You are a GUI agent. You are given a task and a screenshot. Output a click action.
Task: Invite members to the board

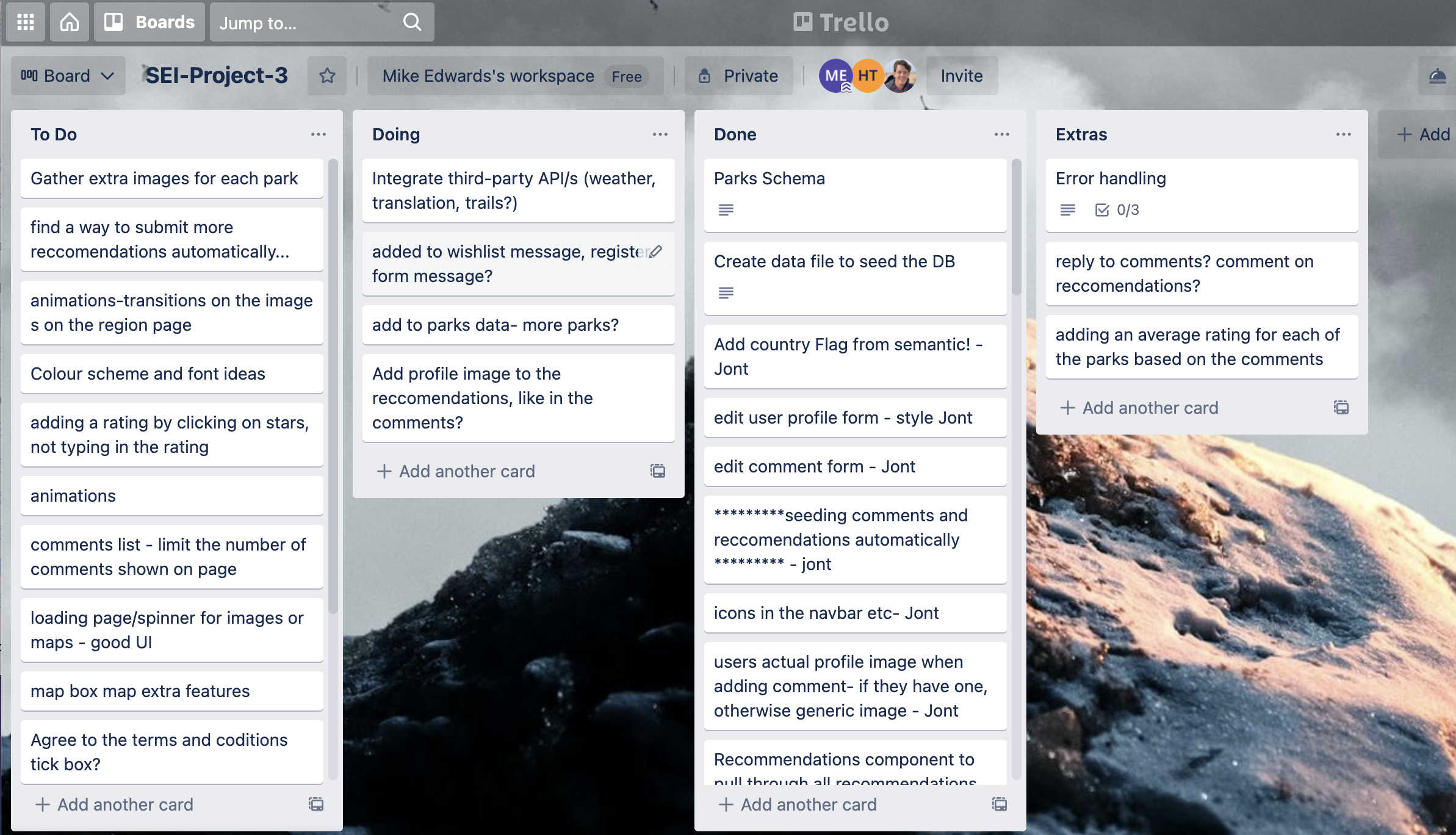pyautogui.click(x=962, y=76)
